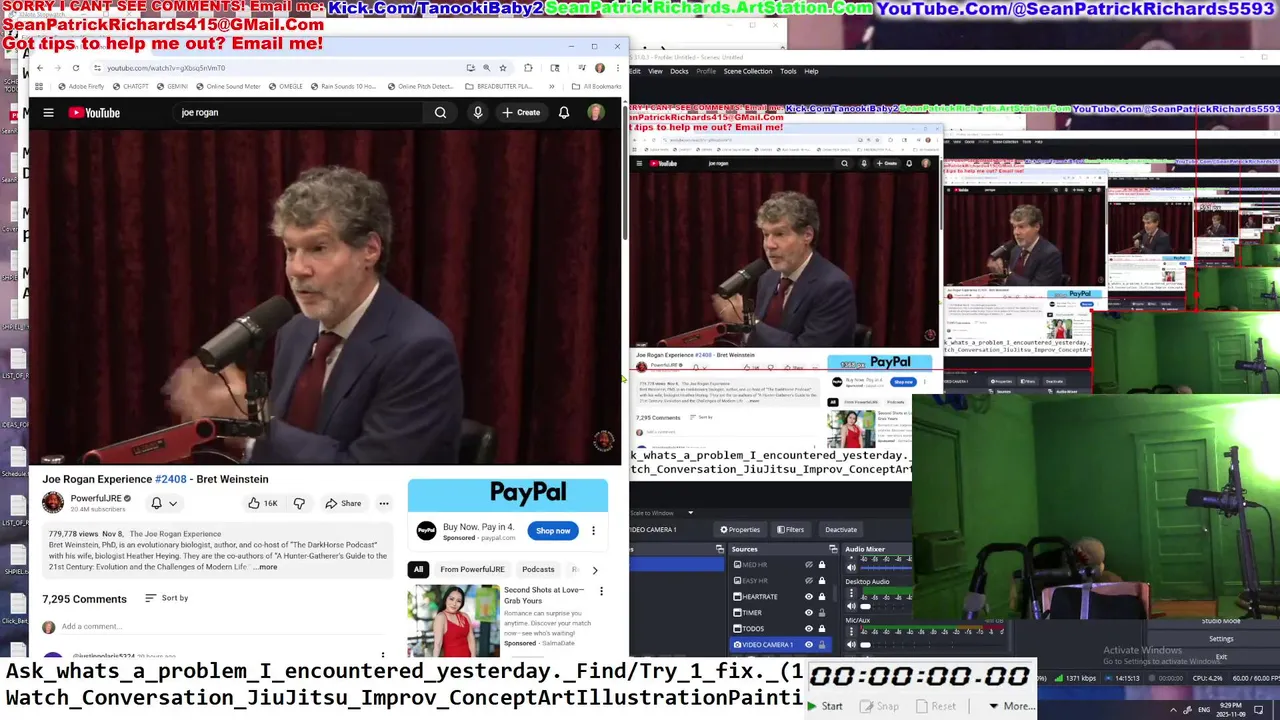
Task: Click the Create button on YouTube
Action: pyautogui.click(x=521, y=113)
